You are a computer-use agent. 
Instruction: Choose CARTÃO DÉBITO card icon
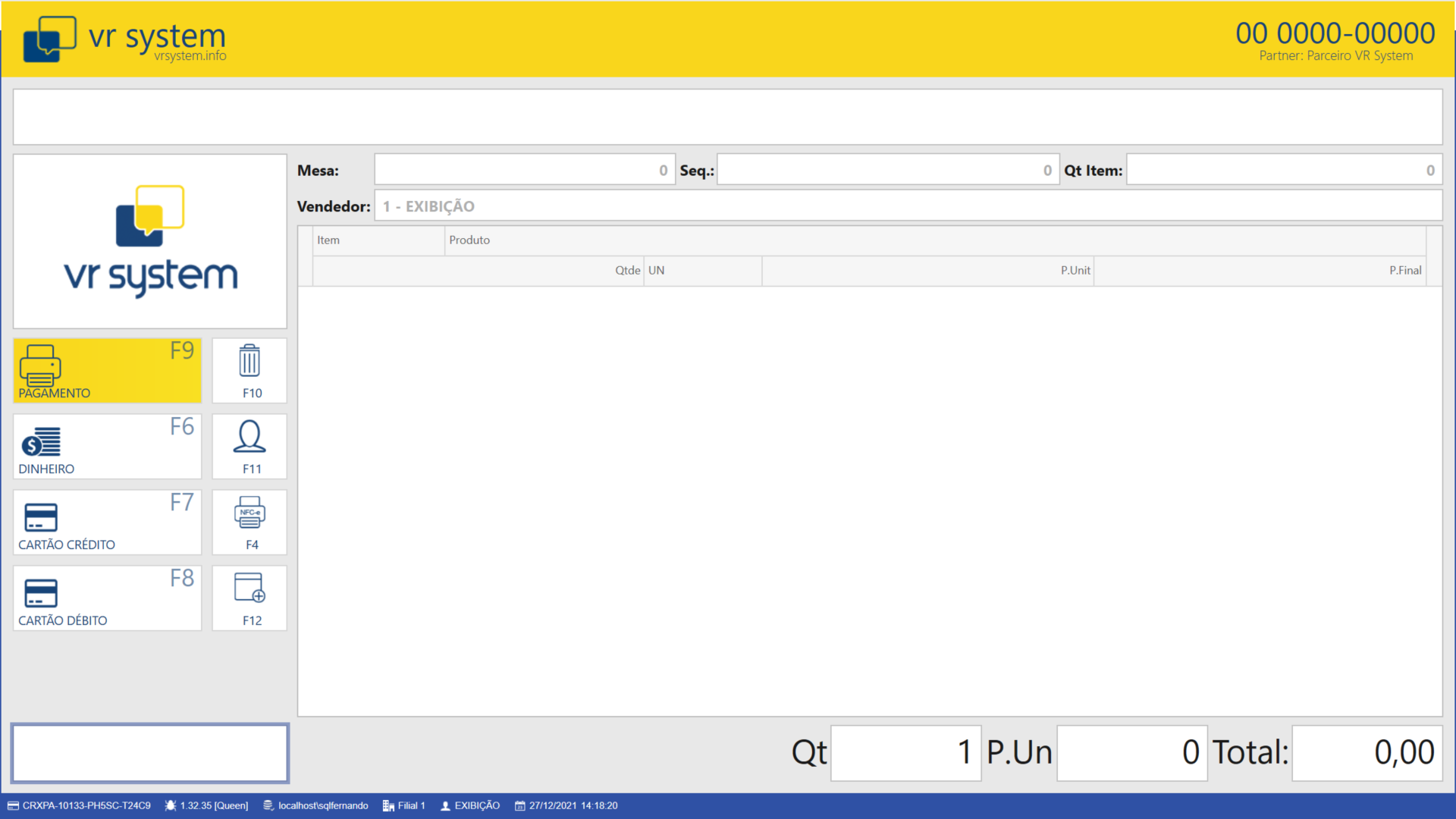(x=41, y=593)
